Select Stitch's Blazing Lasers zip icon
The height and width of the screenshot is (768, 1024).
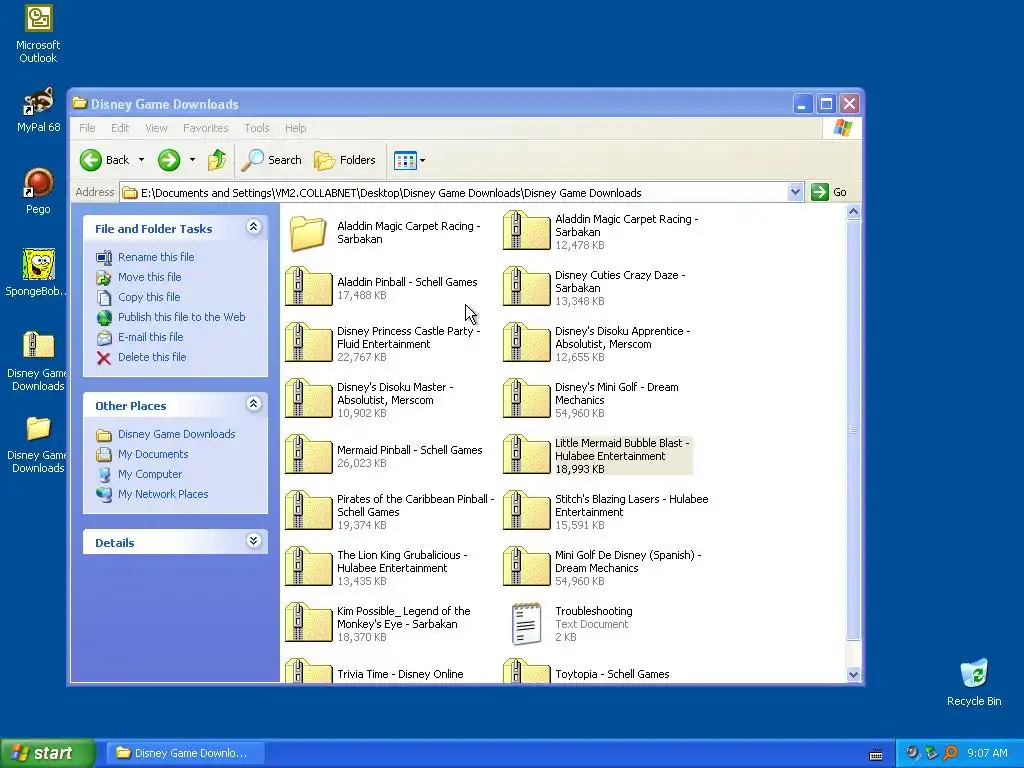[526, 510]
